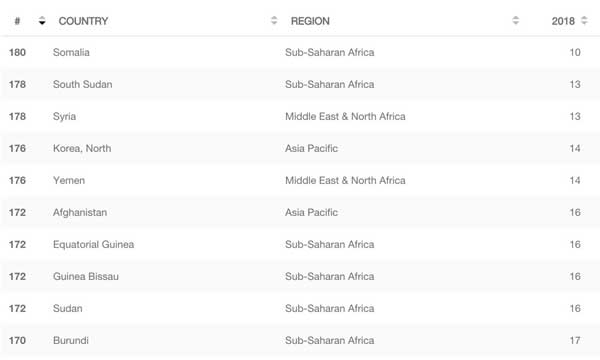Screen dimensions: 600x360
Task: Click sort arrows beside 2018 column
Action: (x=584, y=20)
